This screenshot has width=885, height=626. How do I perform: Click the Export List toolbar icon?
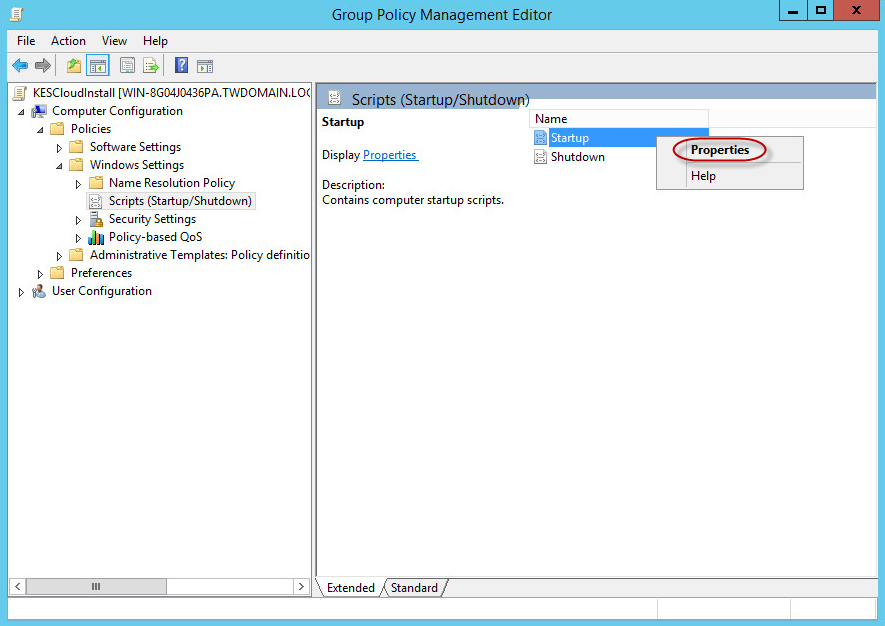click(x=150, y=65)
